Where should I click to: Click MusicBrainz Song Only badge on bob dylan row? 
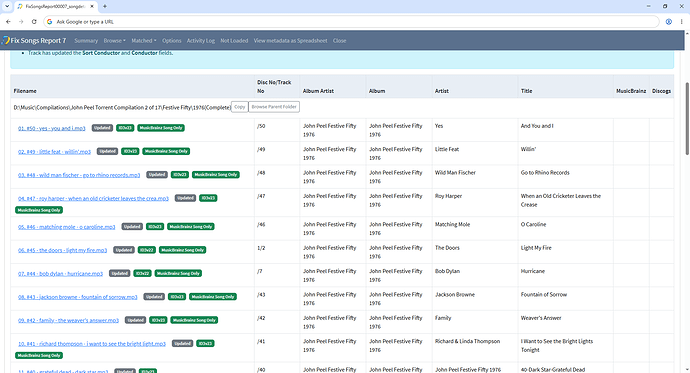click(178, 274)
